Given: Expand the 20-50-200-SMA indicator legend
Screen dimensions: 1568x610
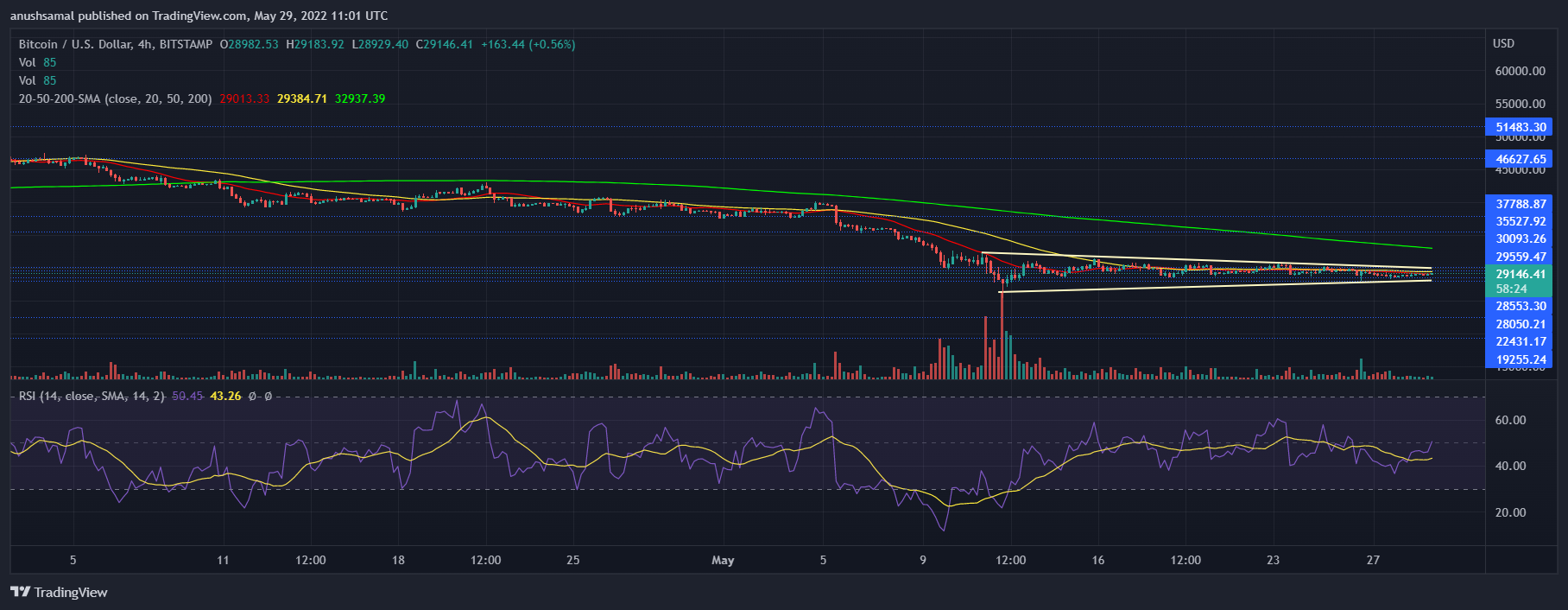Looking at the screenshot, I should tap(115, 98).
